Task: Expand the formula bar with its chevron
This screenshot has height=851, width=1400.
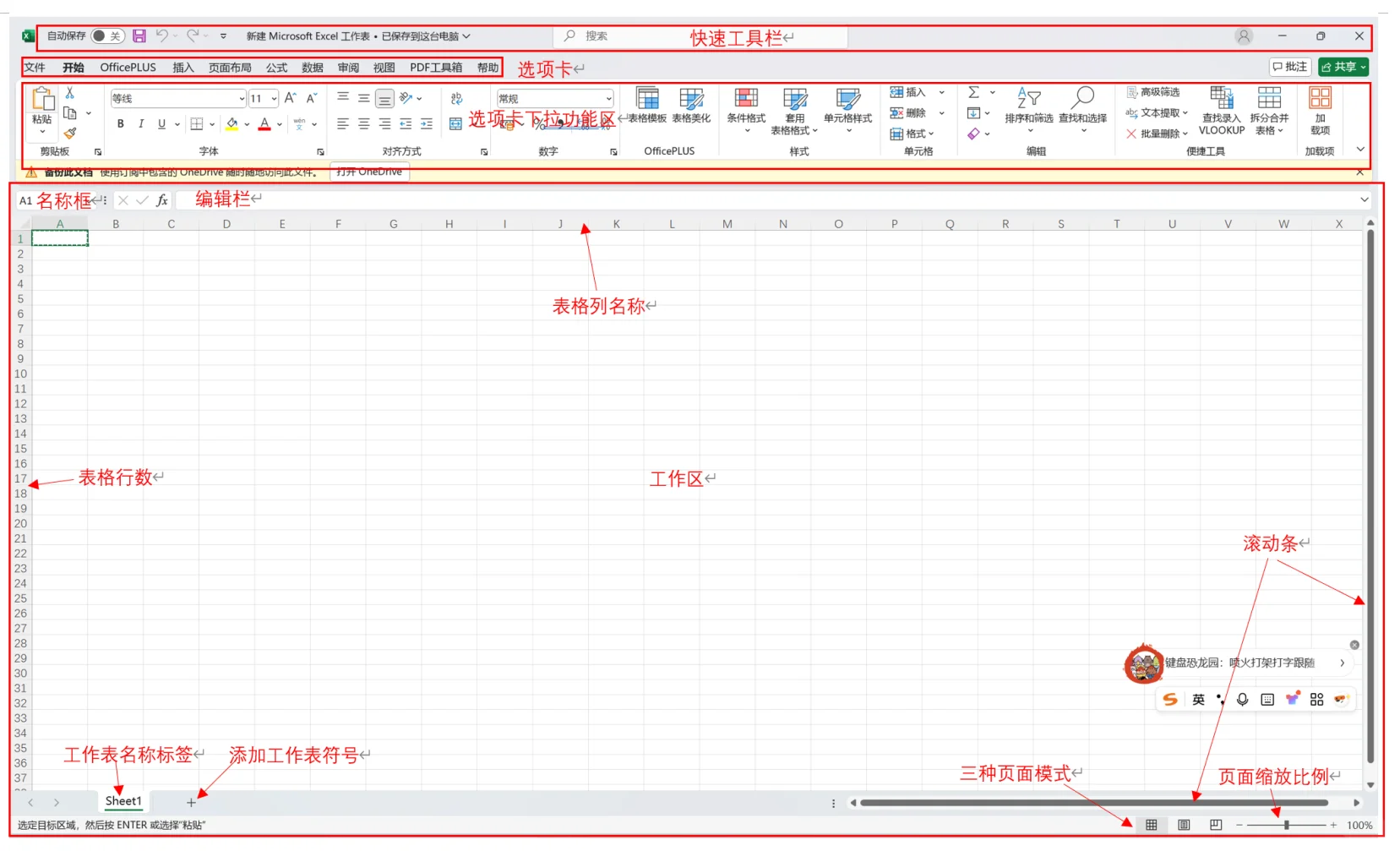Action: click(1364, 200)
